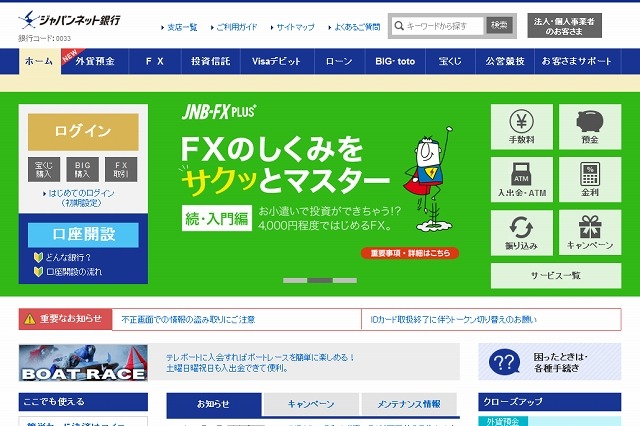Switch to the お知らせ tab

point(213,404)
